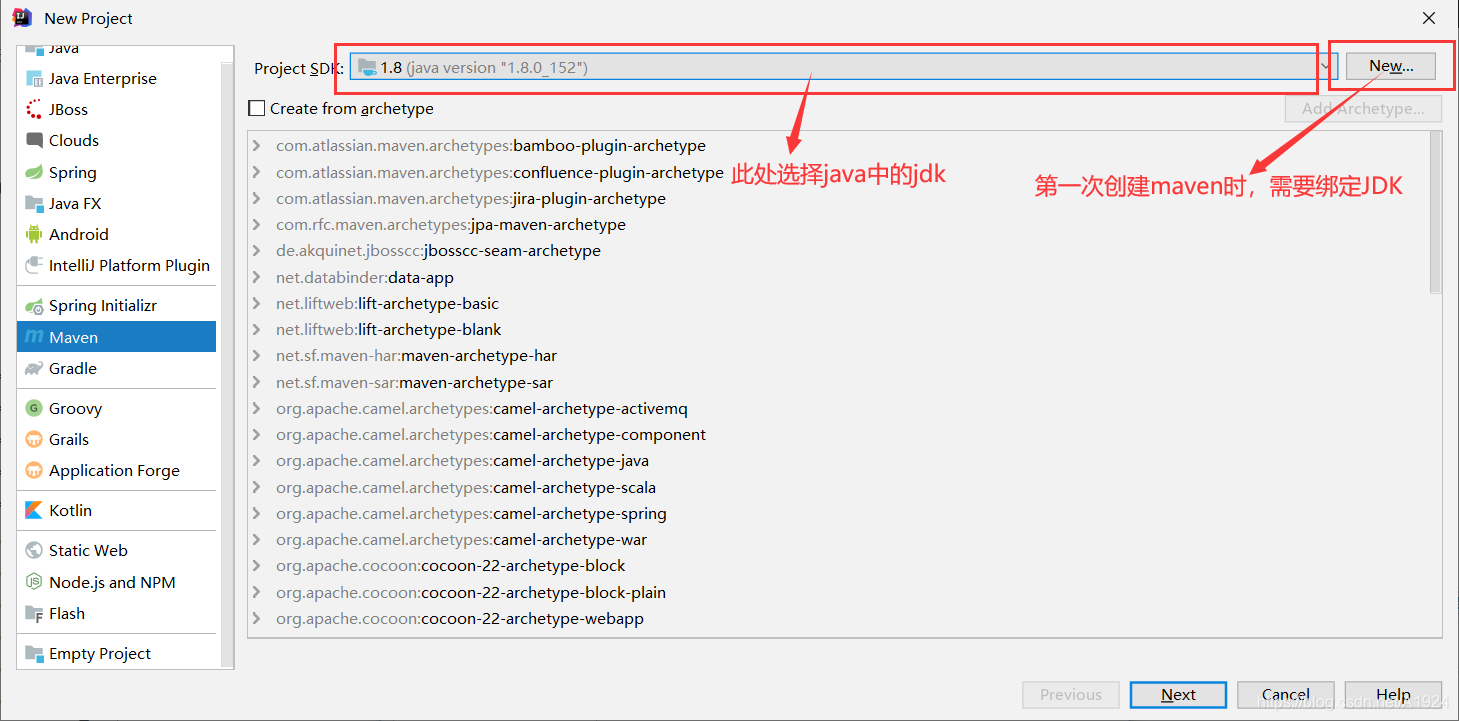Click the Add Archetype... button
The image size is (1459, 721).
1364,108
